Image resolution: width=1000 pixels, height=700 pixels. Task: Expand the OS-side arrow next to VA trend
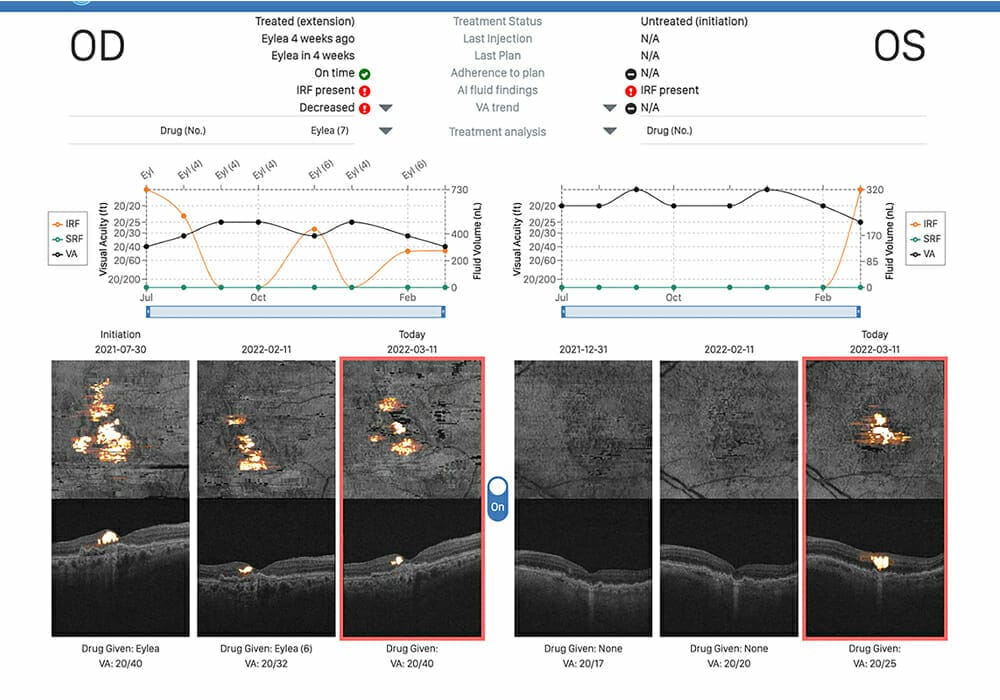tap(608, 108)
